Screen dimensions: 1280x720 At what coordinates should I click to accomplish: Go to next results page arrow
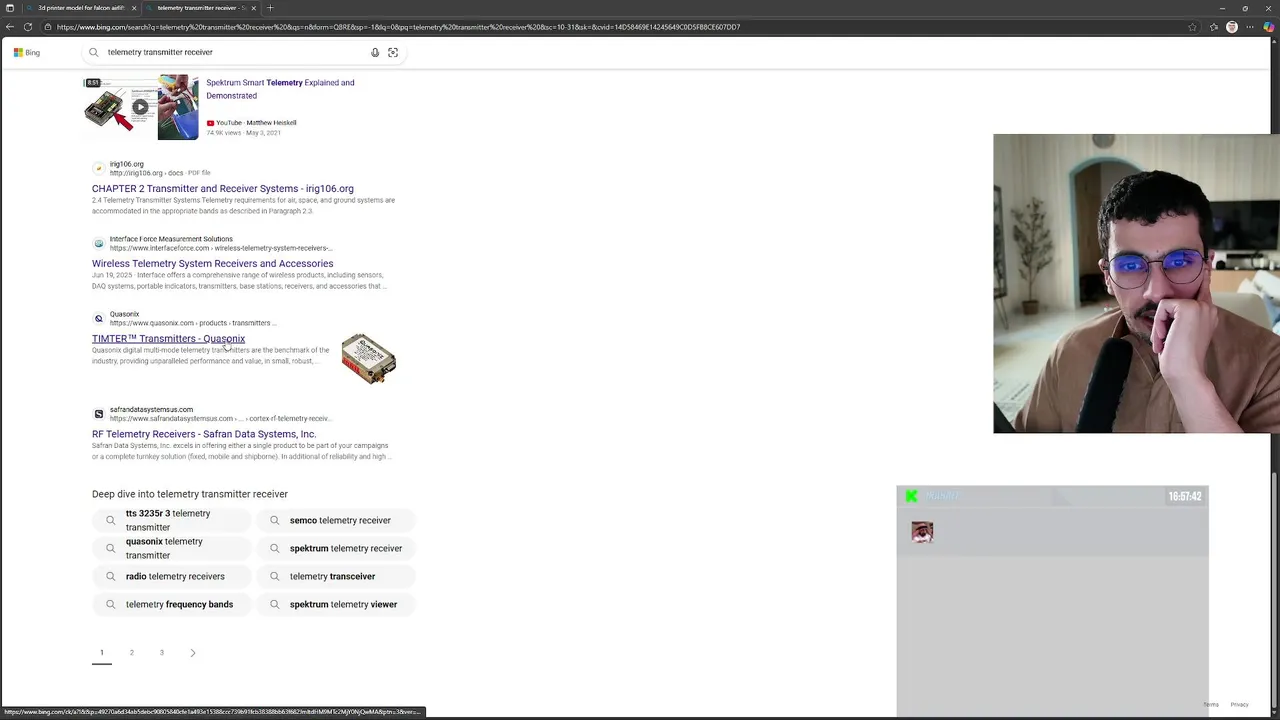[193, 652]
